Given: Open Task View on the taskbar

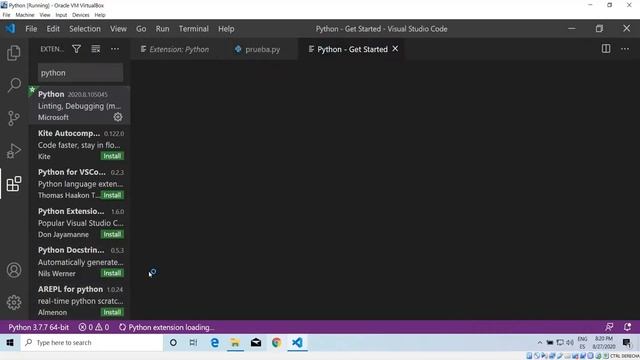Looking at the screenshot, I should [193, 342].
